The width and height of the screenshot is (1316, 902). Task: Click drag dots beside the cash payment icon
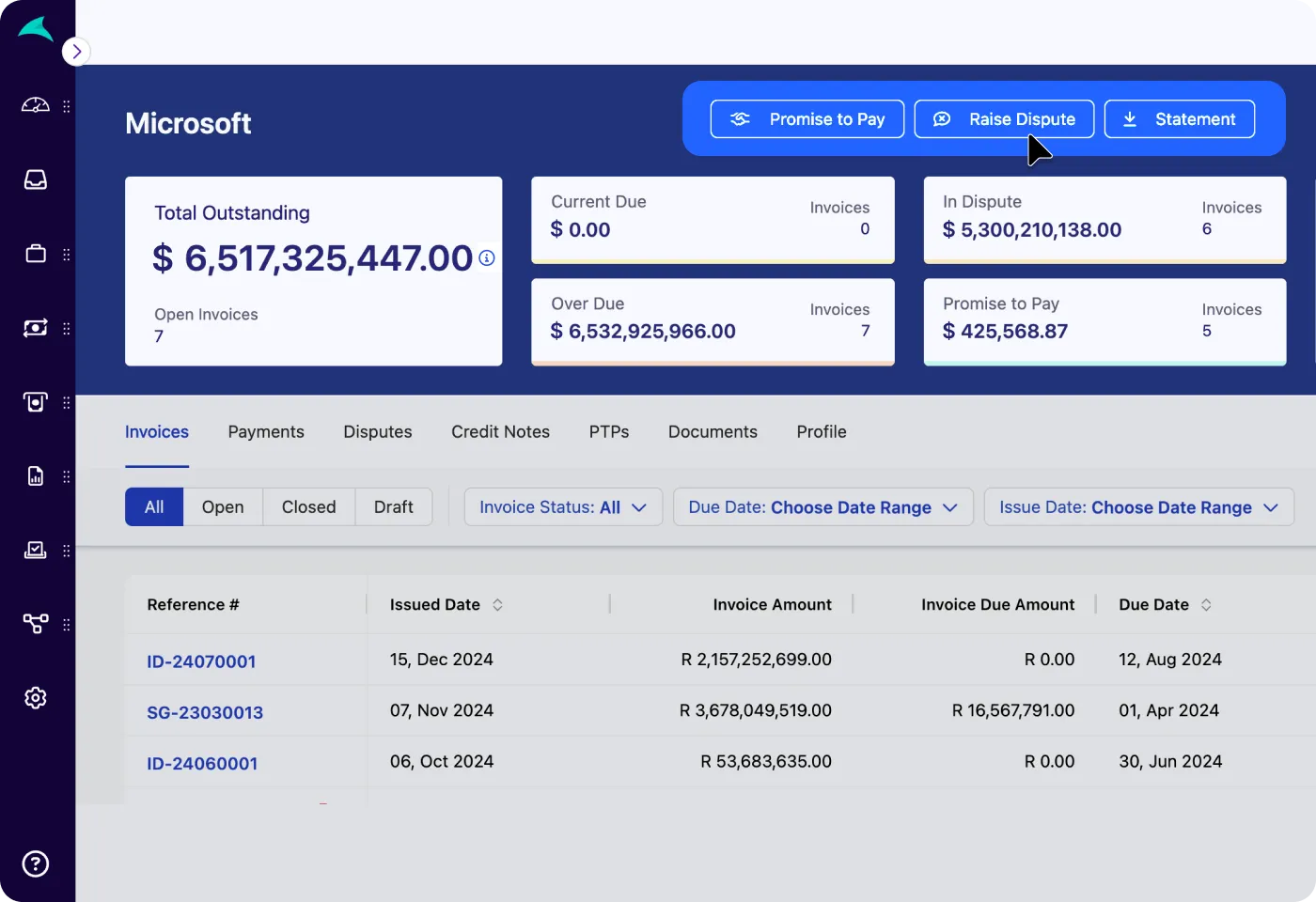67,329
